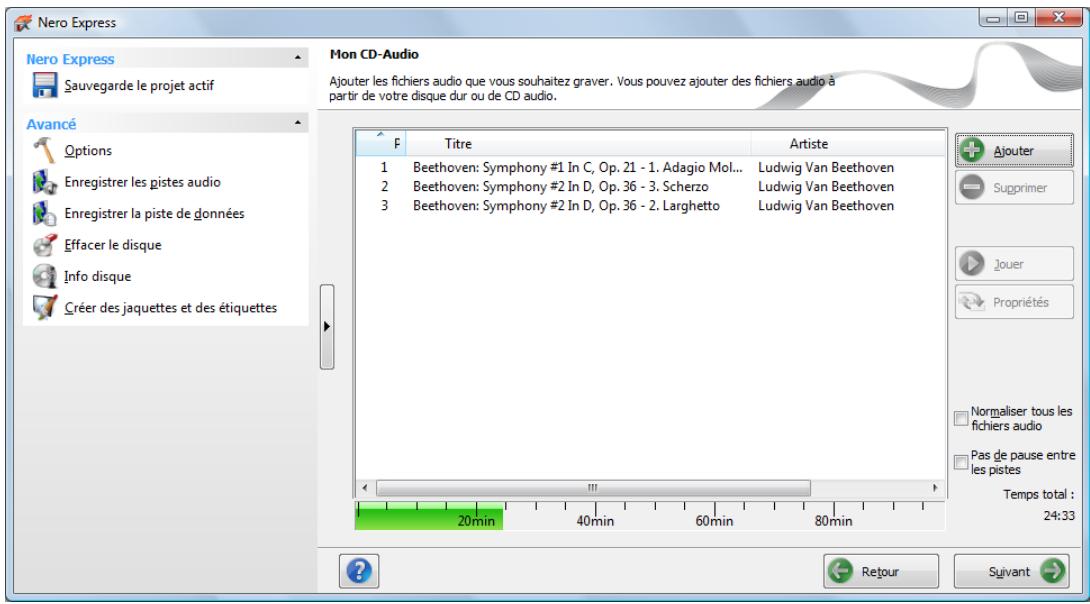Click the Effacer le disque eraser icon
The image size is (1090, 604).
(x=44, y=245)
